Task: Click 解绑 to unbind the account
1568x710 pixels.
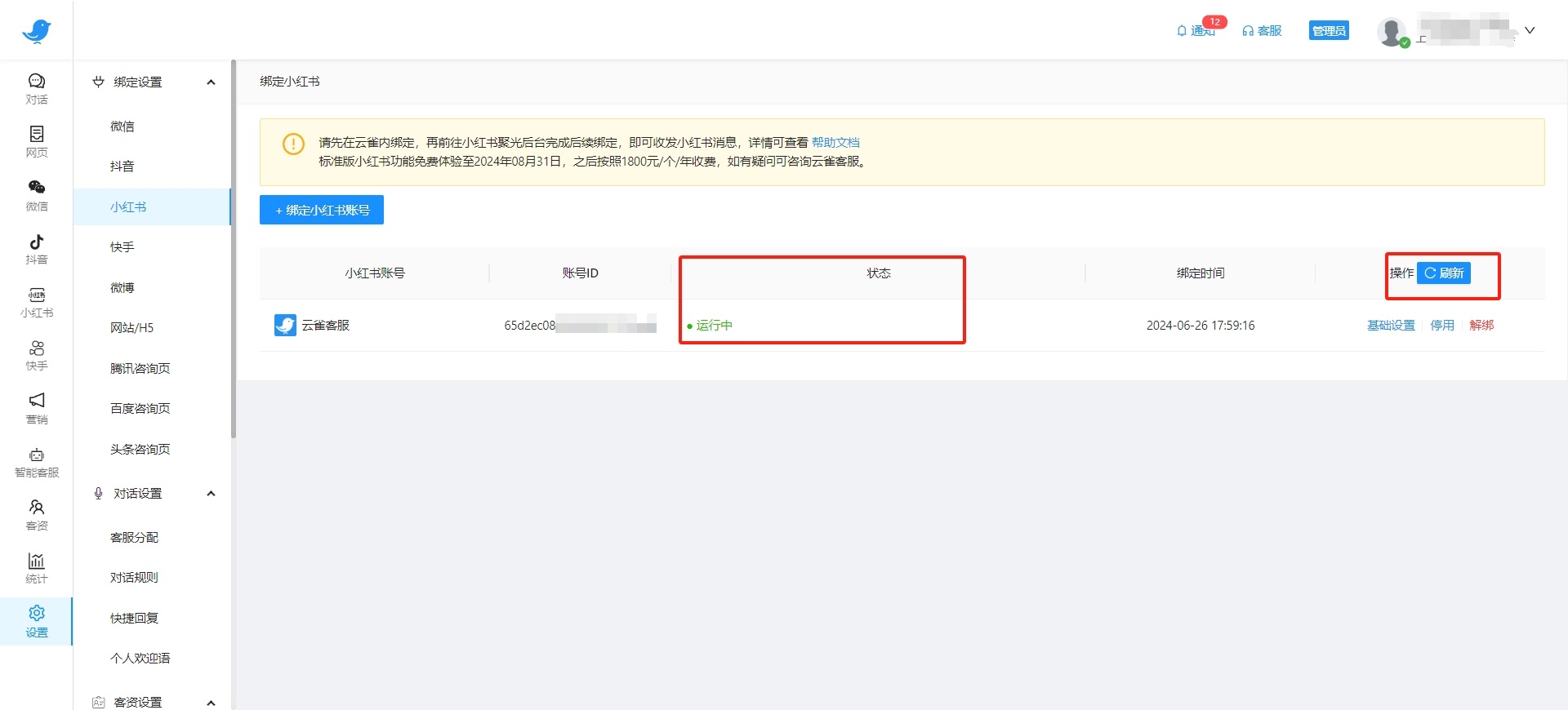Action: (x=1481, y=325)
